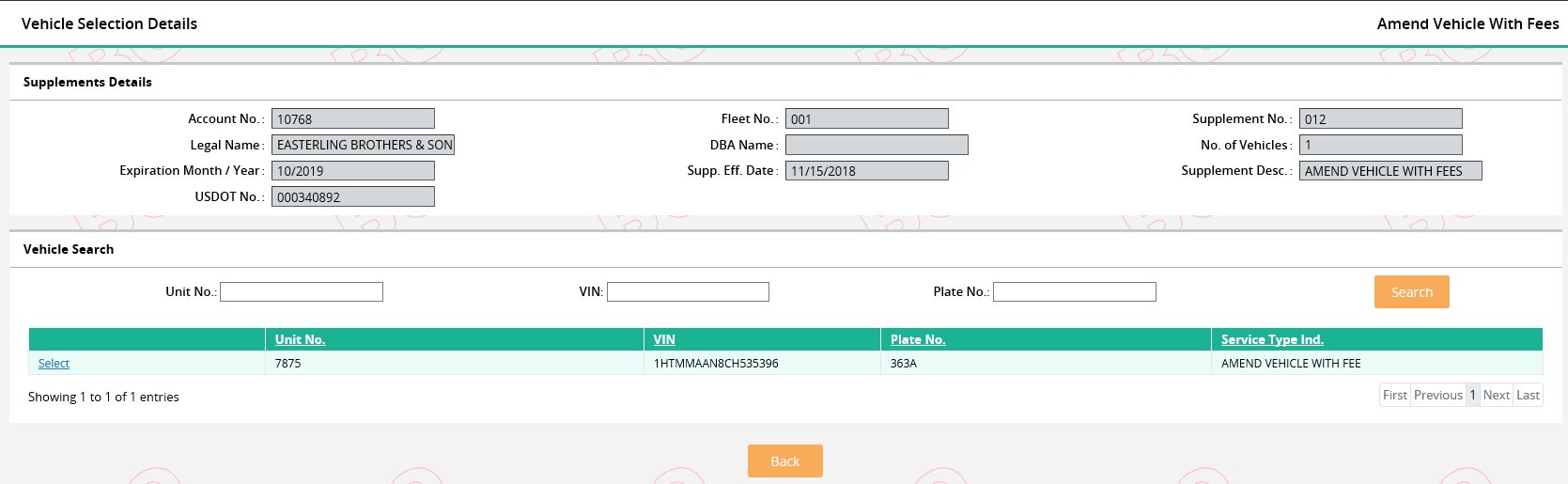Viewport: 1568px width, 484px height.
Task: Go to Next page of results
Action: 1497,395
